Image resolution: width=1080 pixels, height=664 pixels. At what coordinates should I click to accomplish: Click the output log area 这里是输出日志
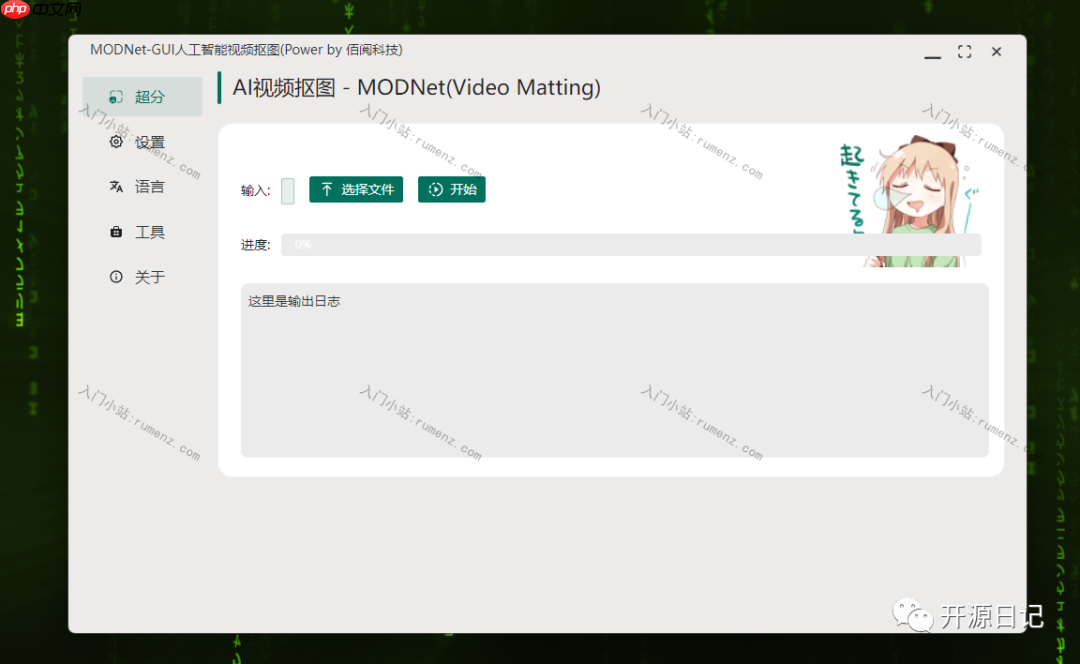(x=614, y=370)
